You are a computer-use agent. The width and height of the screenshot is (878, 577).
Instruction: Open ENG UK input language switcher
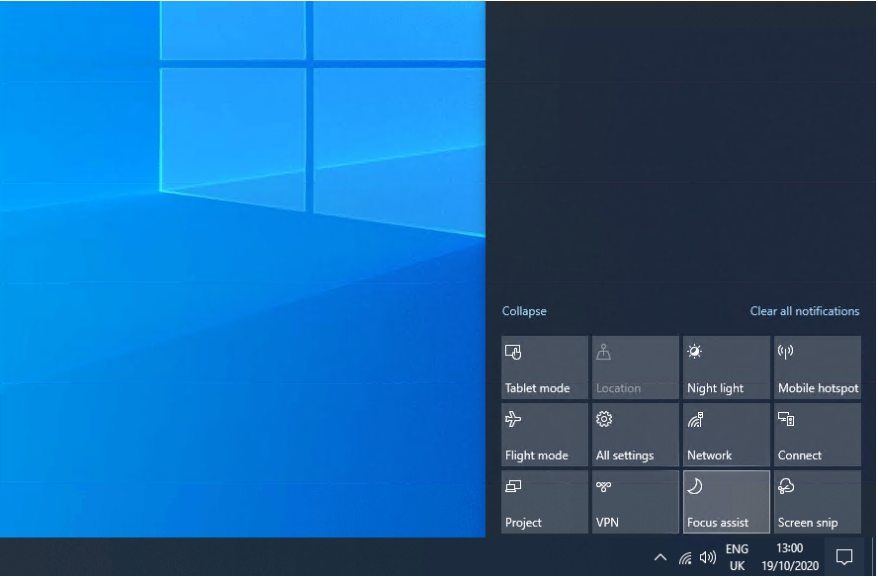pyautogui.click(x=737, y=557)
